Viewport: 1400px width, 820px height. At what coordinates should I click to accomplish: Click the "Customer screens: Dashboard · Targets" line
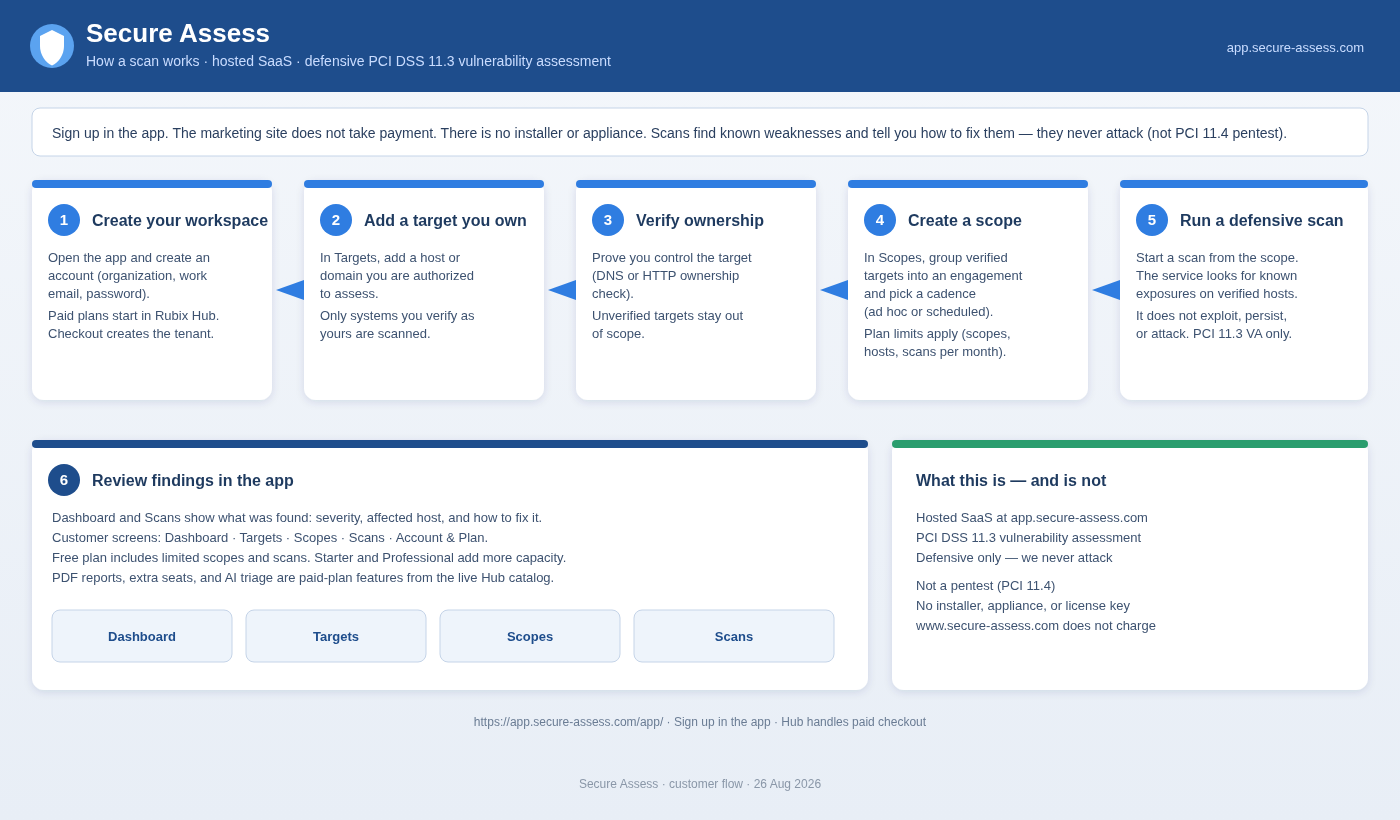(x=270, y=538)
